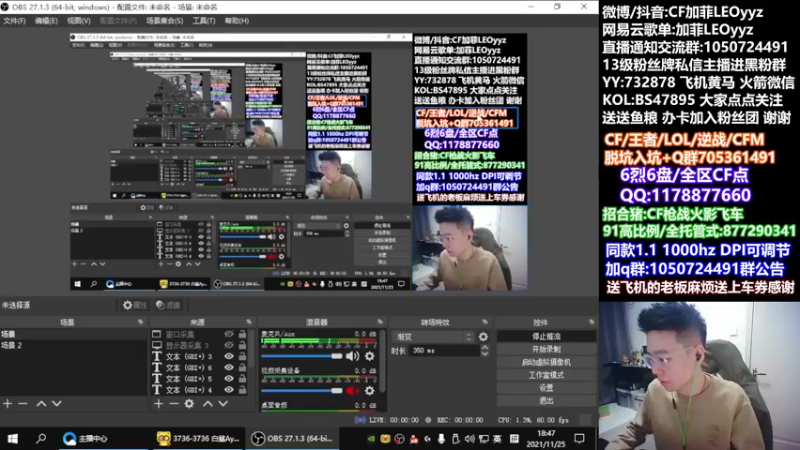Click the 滤镜 button above the 来源 panel

[168, 305]
